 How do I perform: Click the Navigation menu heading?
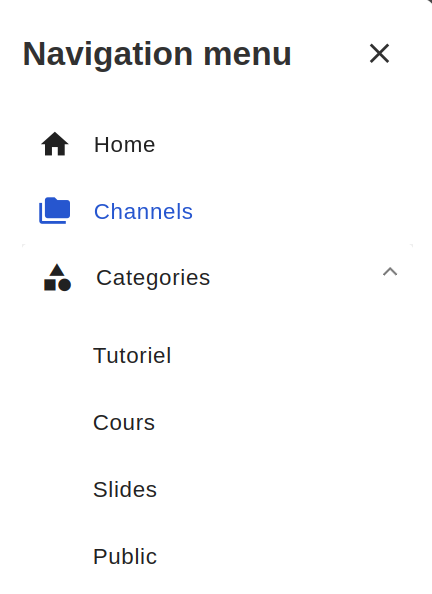click(x=157, y=54)
